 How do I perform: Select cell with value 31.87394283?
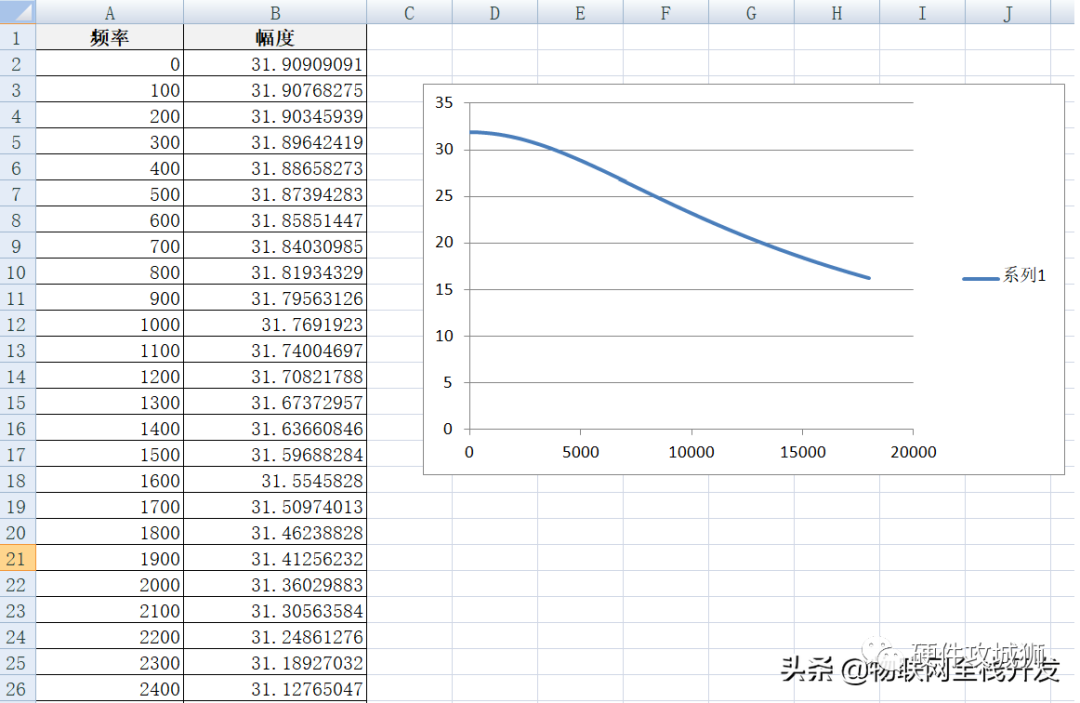click(275, 194)
